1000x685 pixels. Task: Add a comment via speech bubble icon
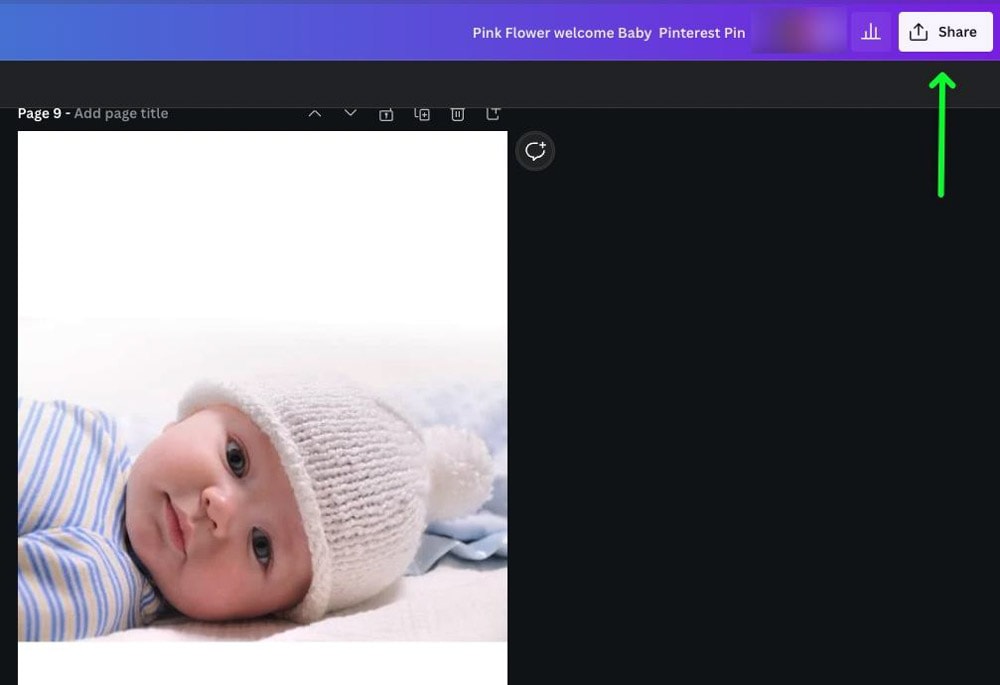(x=535, y=151)
